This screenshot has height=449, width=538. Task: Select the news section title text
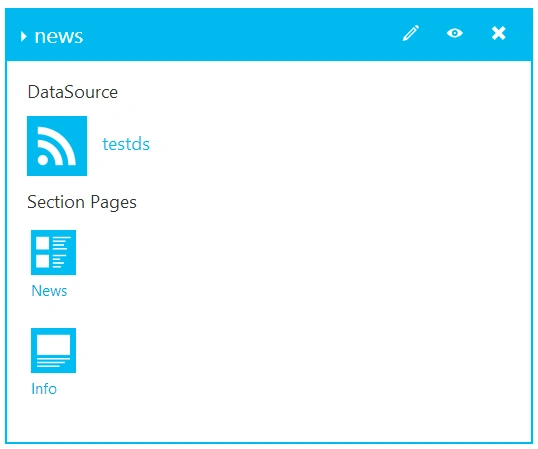point(59,36)
